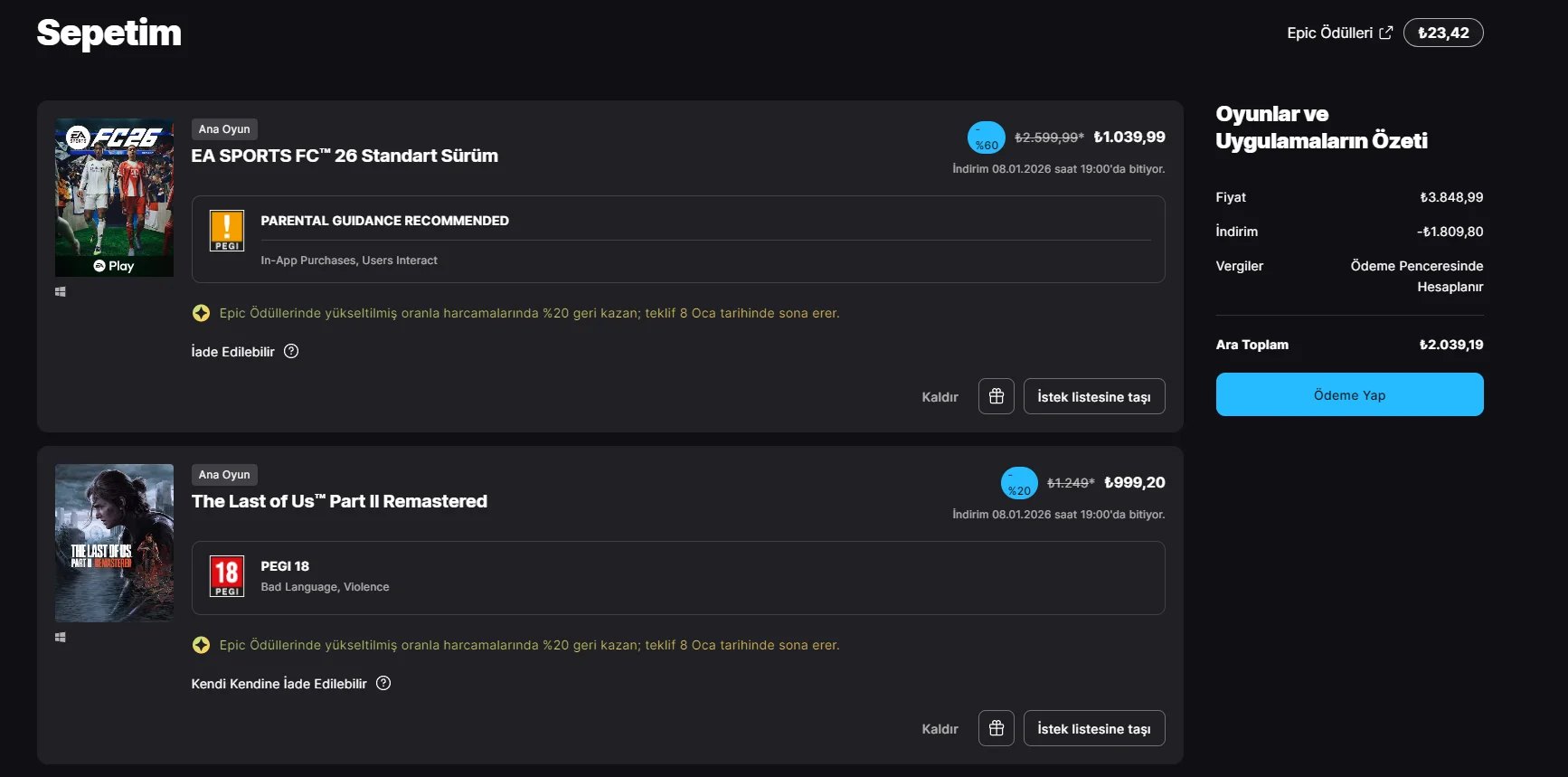Move FC 26 to wishlist
Image resolution: width=1568 pixels, height=777 pixels.
(x=1093, y=397)
